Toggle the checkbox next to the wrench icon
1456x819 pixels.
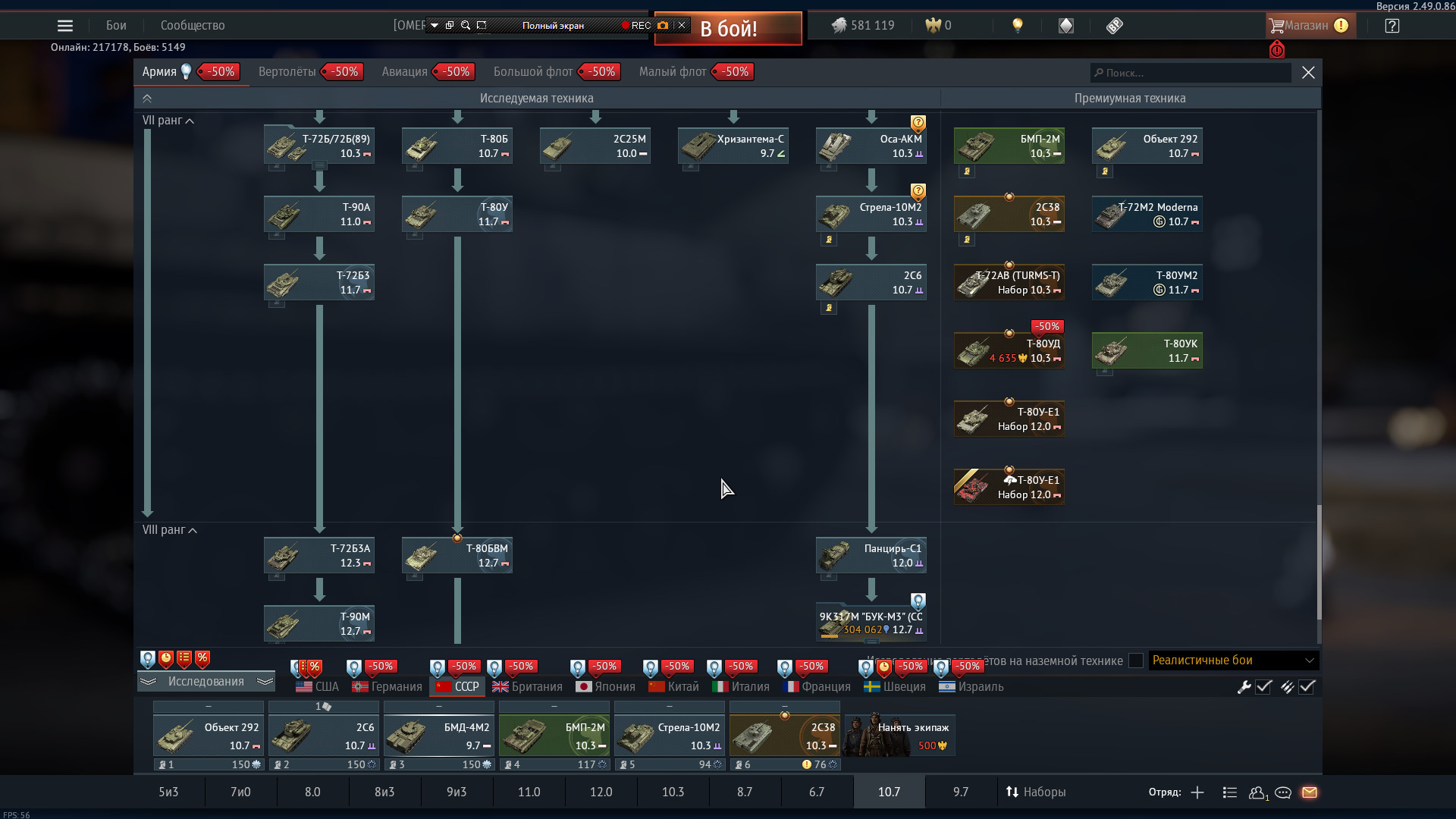pyautogui.click(x=1263, y=687)
